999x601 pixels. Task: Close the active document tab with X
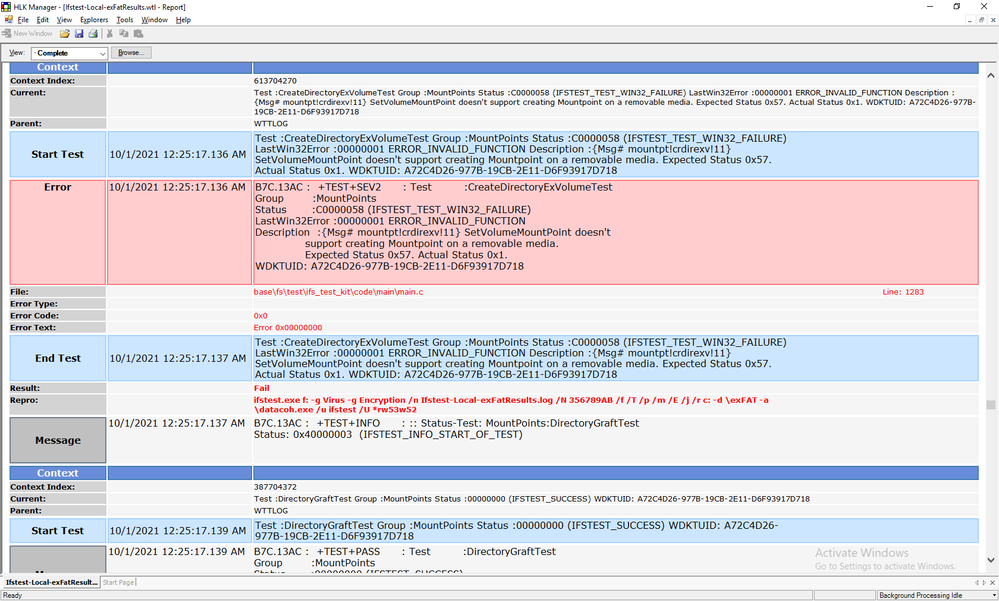click(x=992, y=583)
